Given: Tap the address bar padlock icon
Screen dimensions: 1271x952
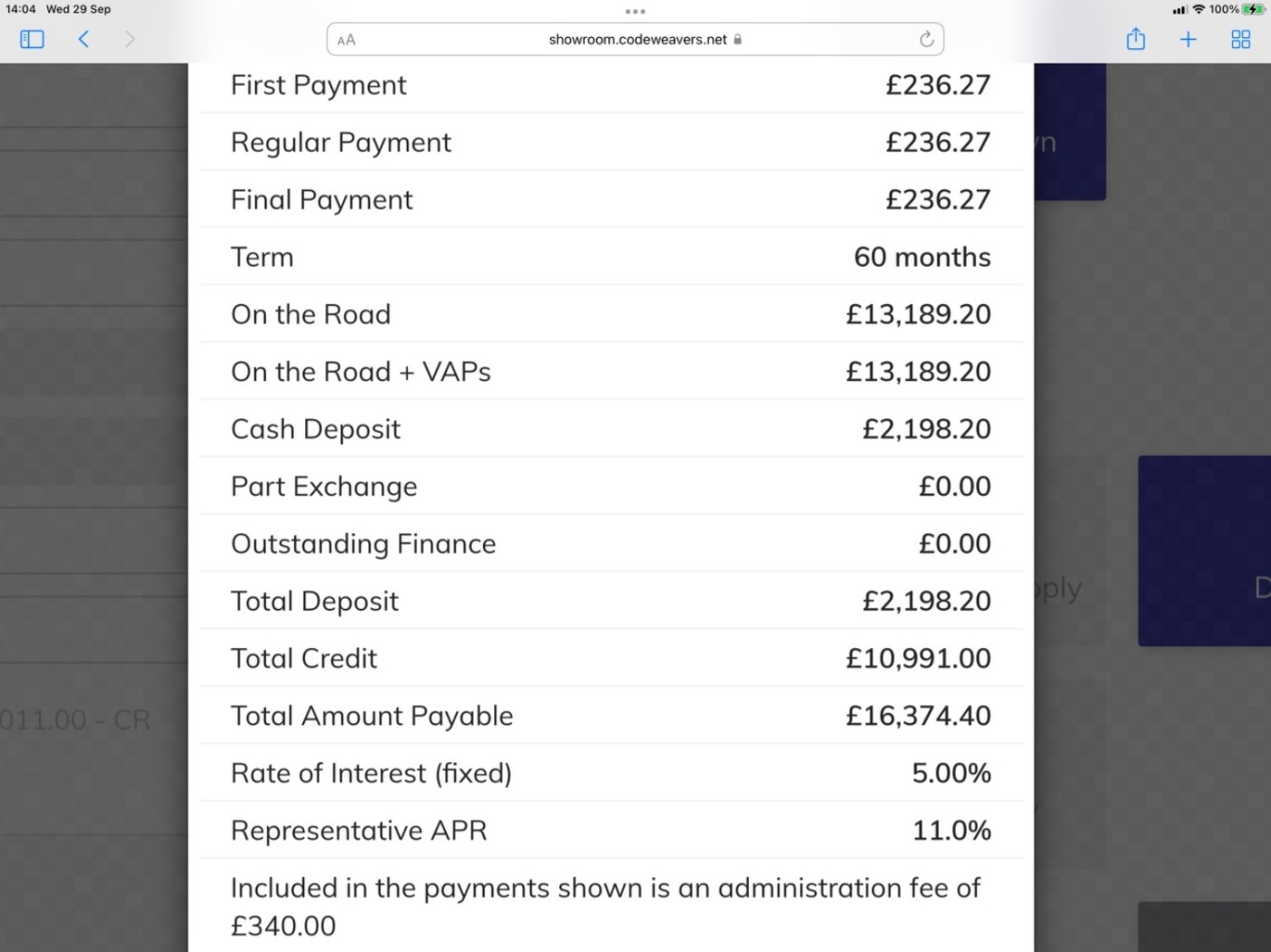Looking at the screenshot, I should pyautogui.click(x=738, y=39).
